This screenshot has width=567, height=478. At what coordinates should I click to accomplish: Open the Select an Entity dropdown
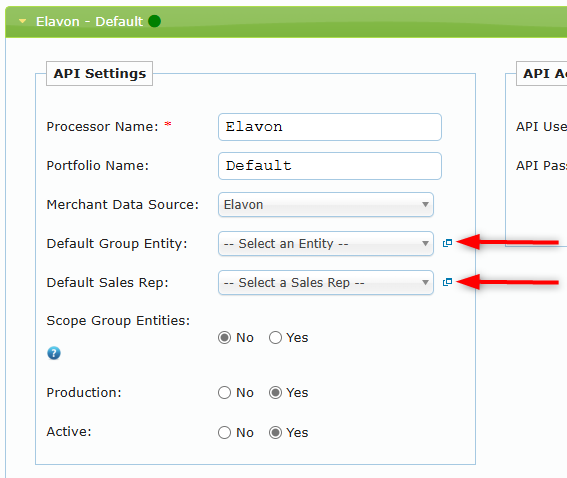(x=326, y=244)
